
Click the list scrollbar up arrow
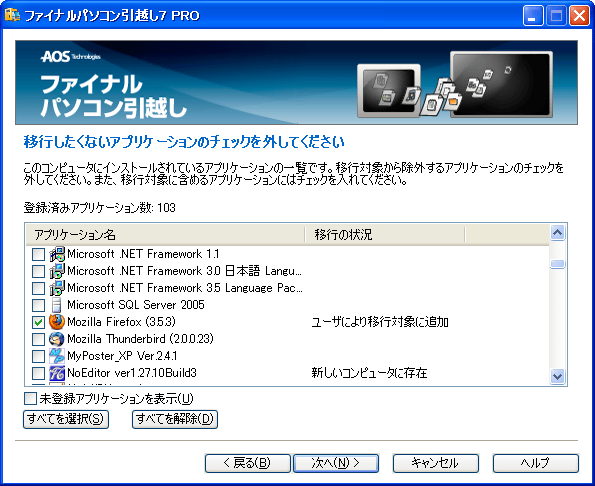[x=557, y=233]
